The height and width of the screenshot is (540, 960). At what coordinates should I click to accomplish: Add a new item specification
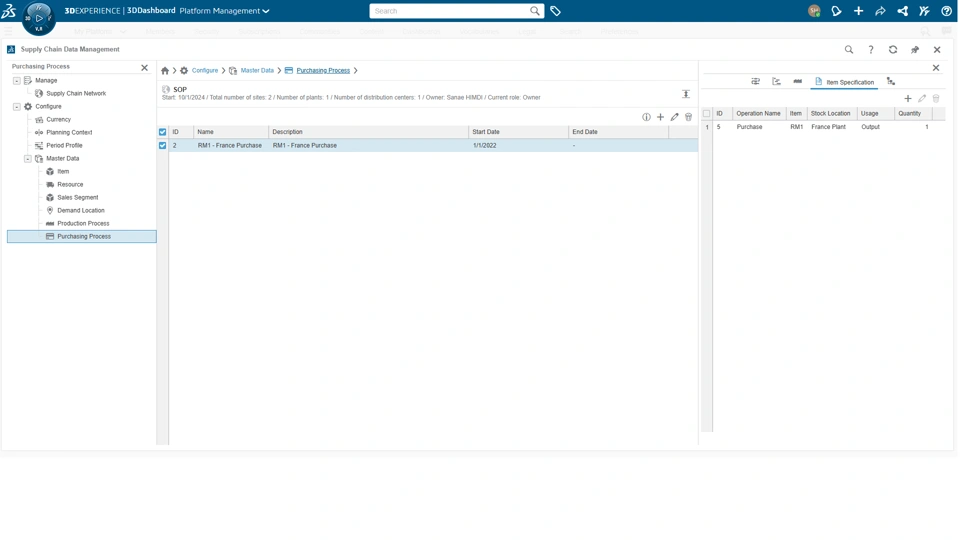[908, 99]
